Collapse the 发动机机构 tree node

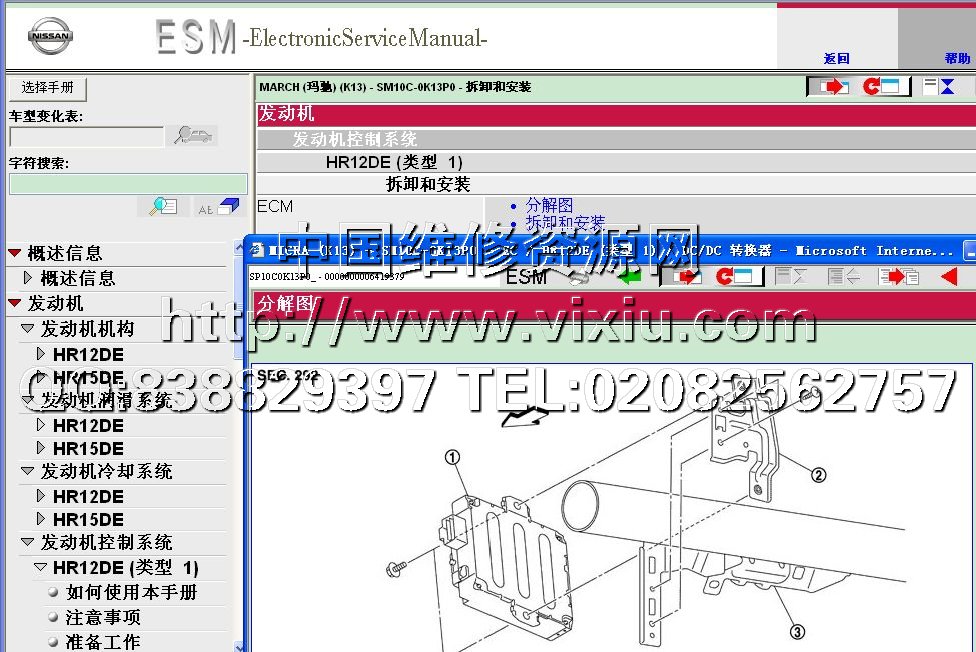click(27, 328)
